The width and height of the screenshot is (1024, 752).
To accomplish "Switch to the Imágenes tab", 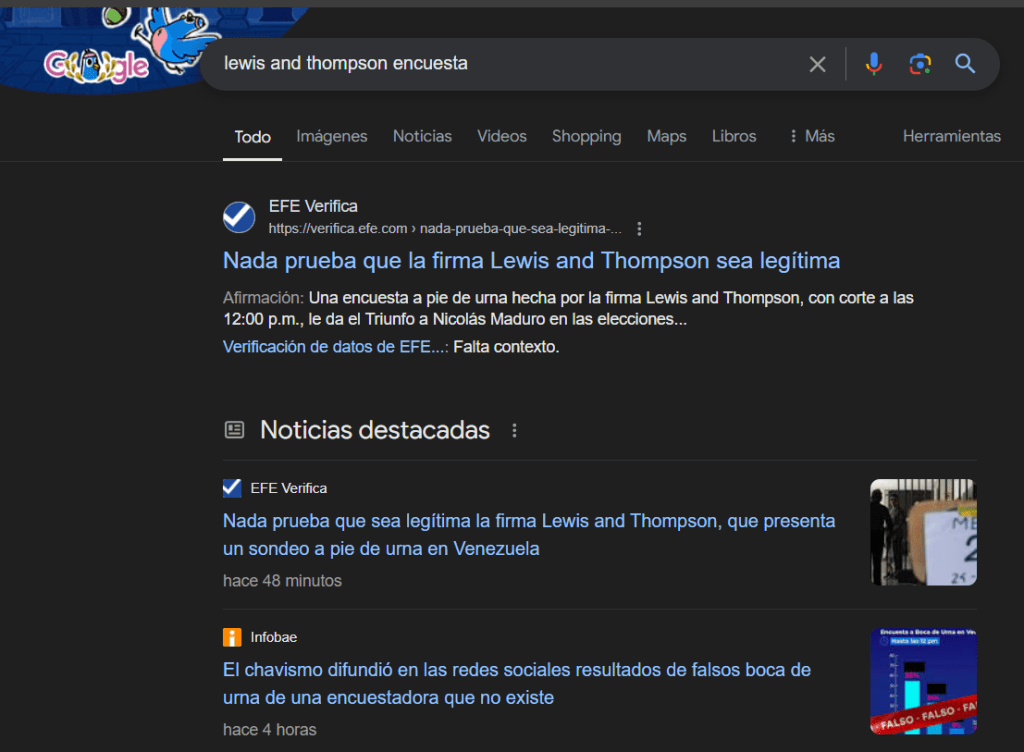I will [332, 136].
